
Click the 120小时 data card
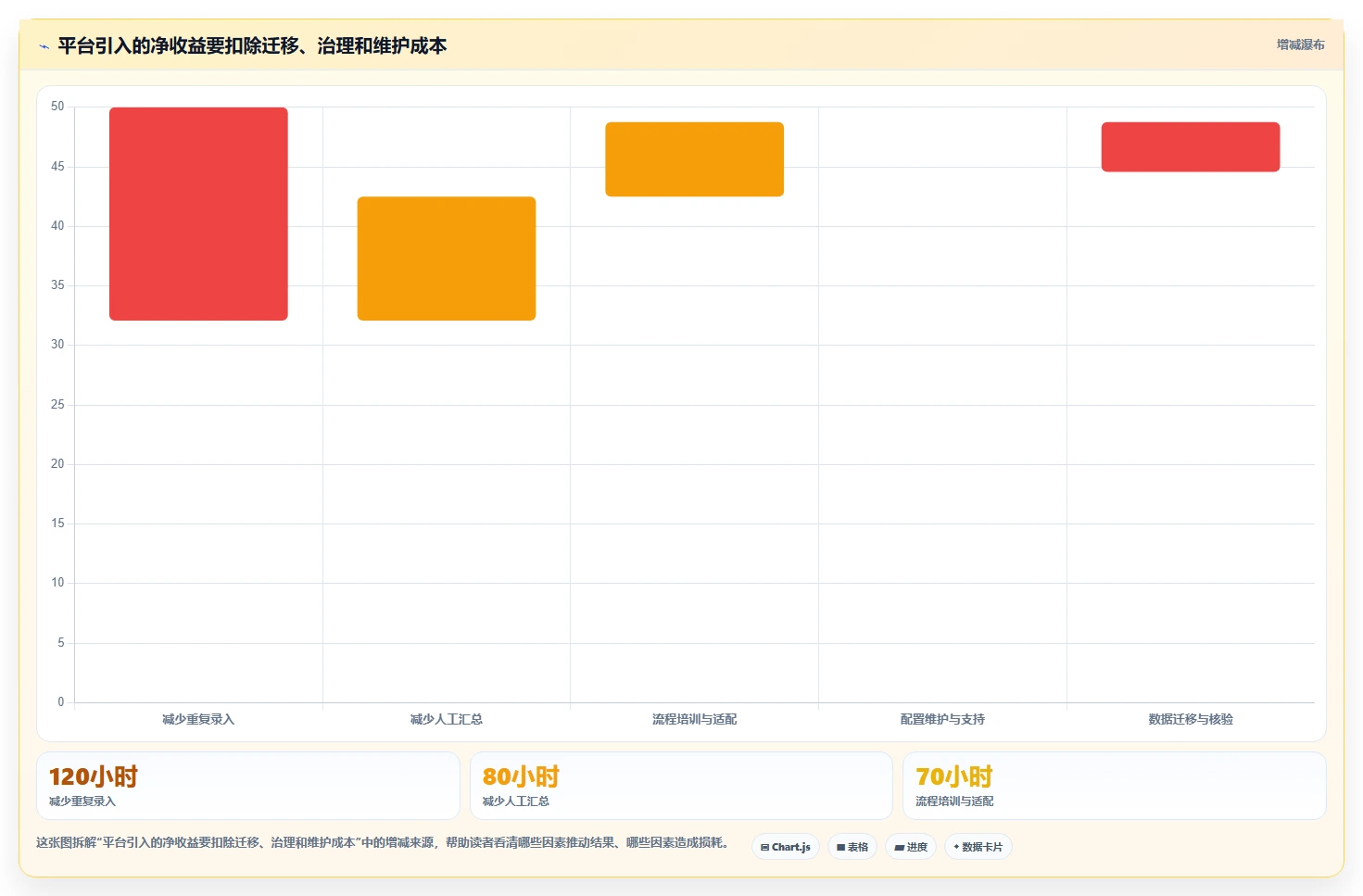point(248,786)
